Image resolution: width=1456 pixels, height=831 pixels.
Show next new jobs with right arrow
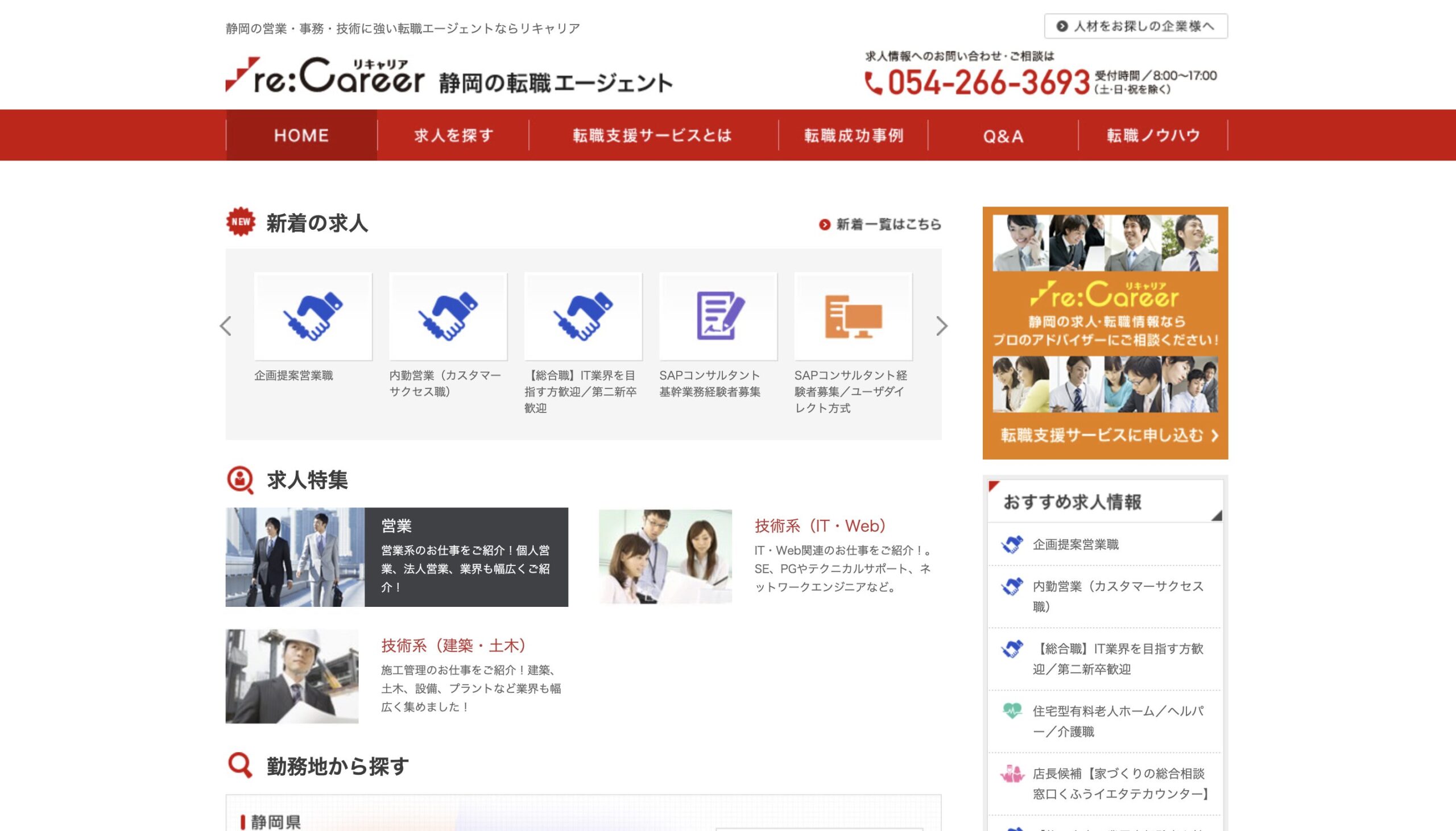pyautogui.click(x=942, y=326)
